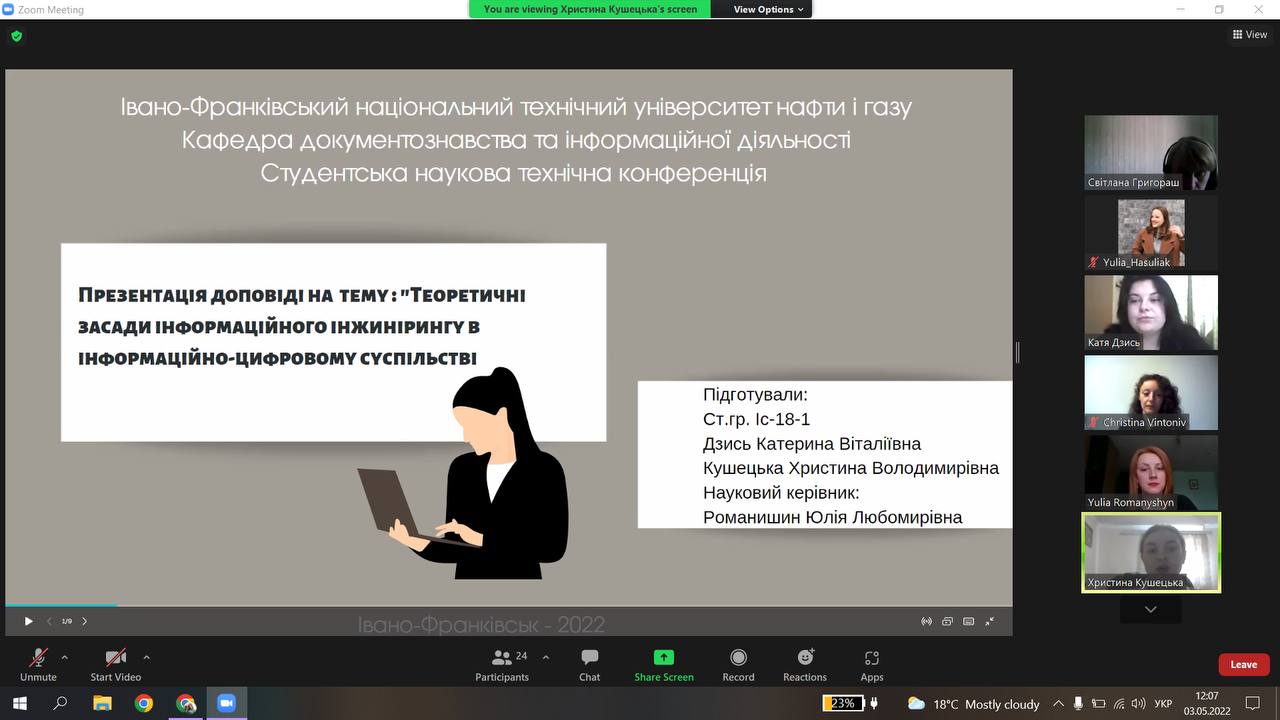Screen dimensions: 1280x720
Task: Click the system volume icon in the tray
Action: tap(1140, 704)
